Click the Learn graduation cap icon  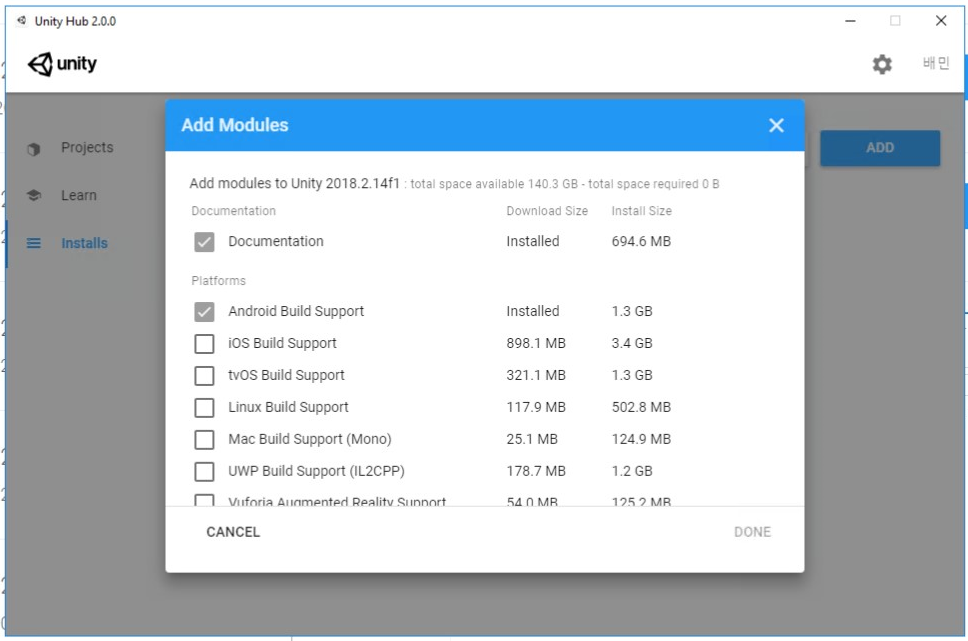[x=34, y=195]
